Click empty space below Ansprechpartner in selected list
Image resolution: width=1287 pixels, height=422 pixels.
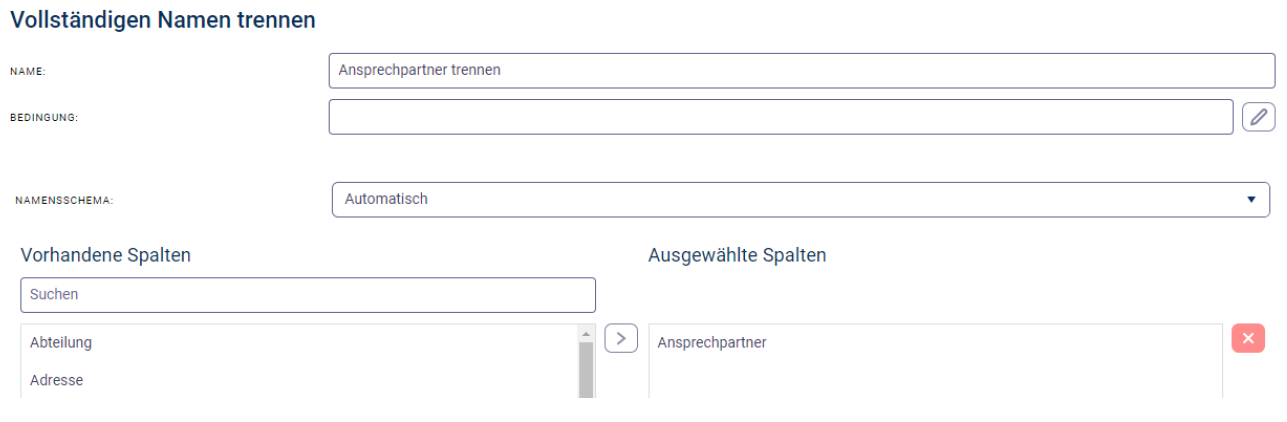934,379
